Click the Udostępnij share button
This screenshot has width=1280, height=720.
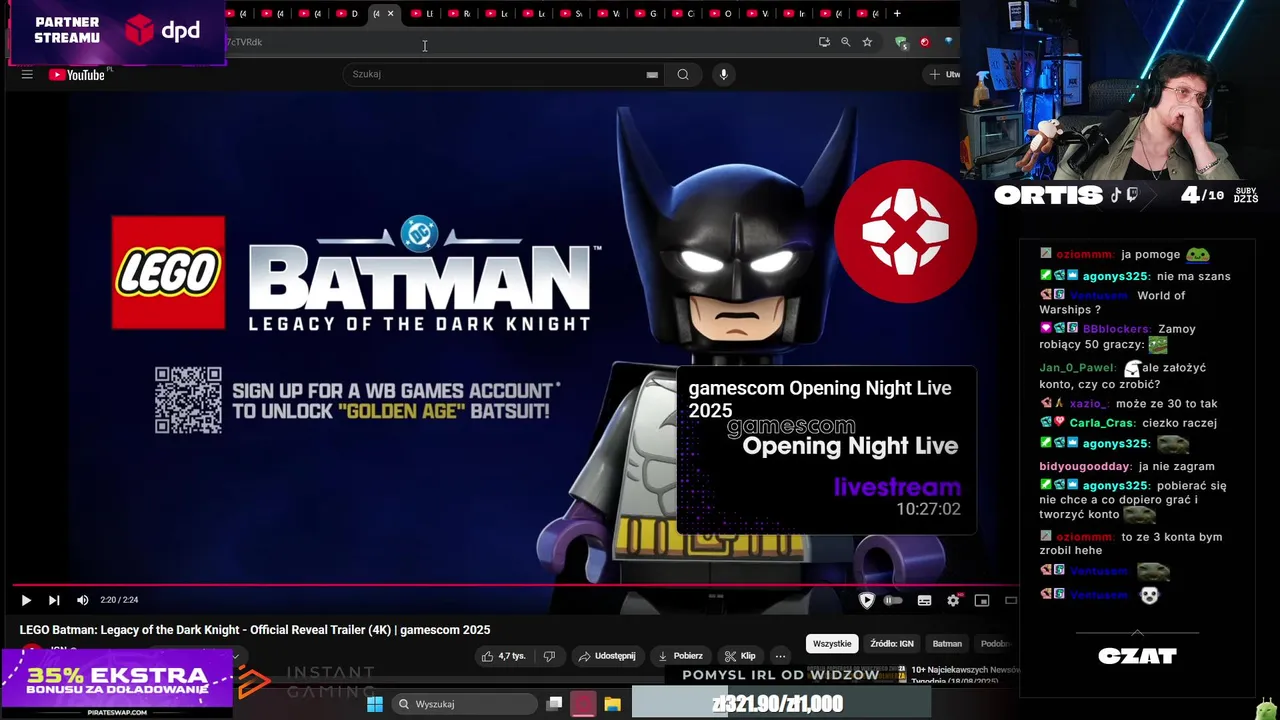click(x=607, y=656)
